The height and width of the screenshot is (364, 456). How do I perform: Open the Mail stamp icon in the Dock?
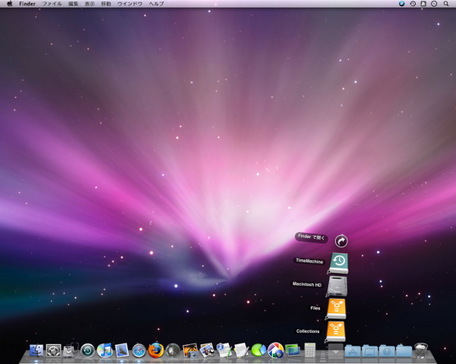tap(122, 351)
